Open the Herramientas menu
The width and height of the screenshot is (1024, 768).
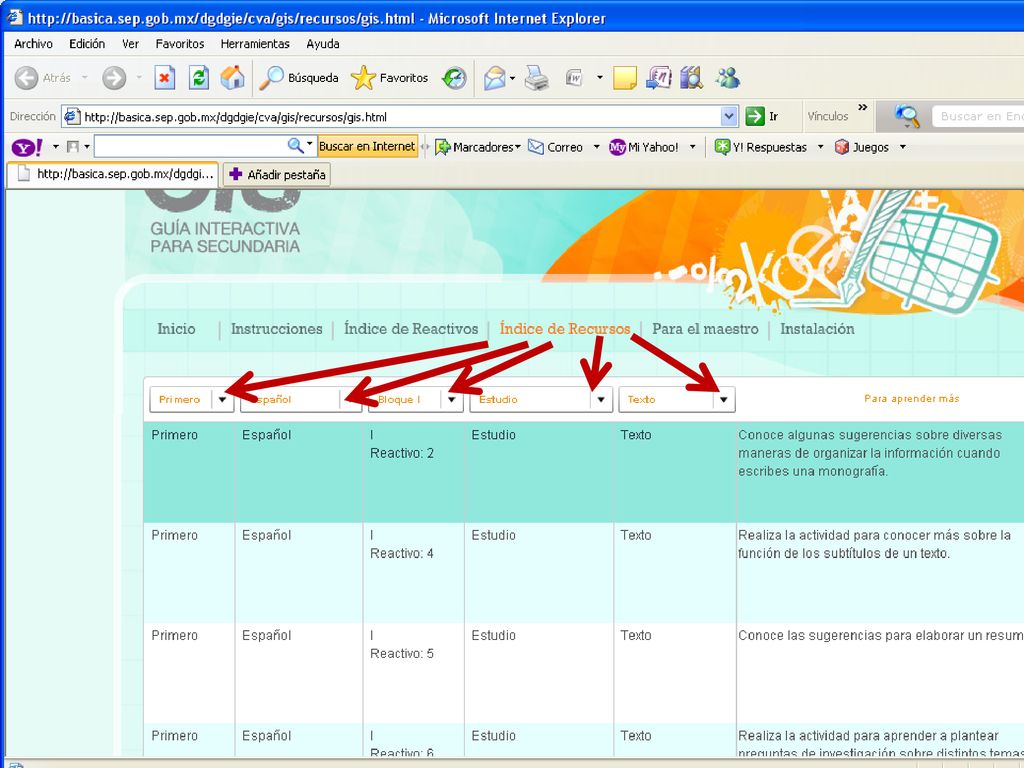tap(255, 44)
